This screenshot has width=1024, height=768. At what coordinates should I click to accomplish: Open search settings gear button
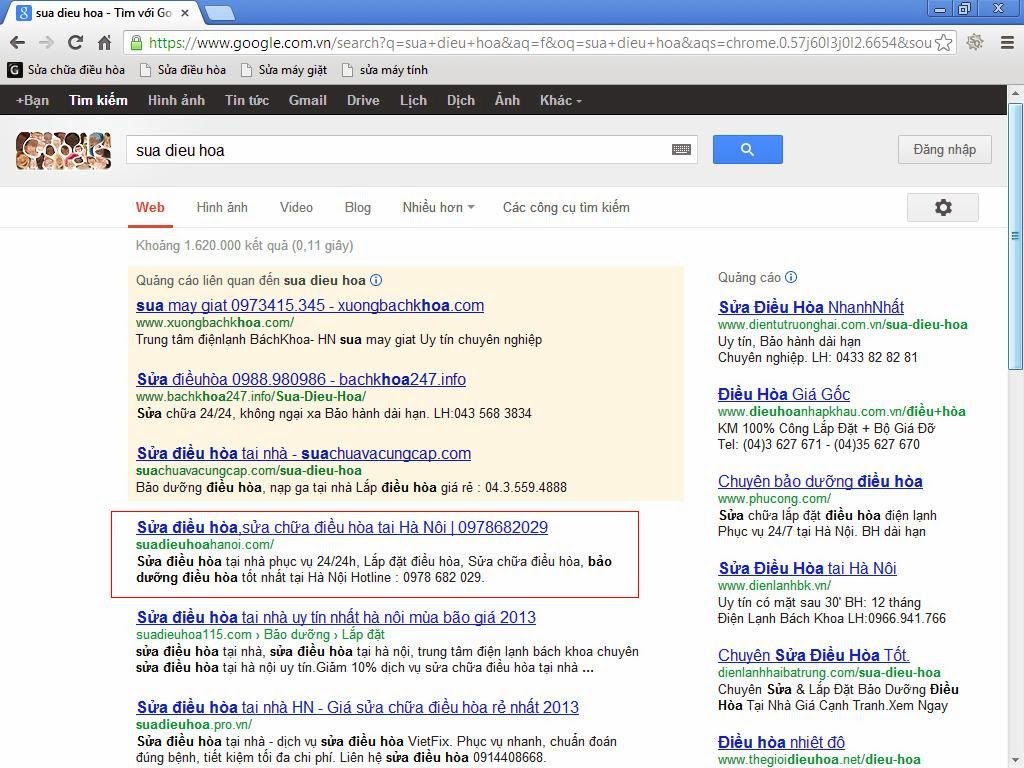tap(942, 208)
